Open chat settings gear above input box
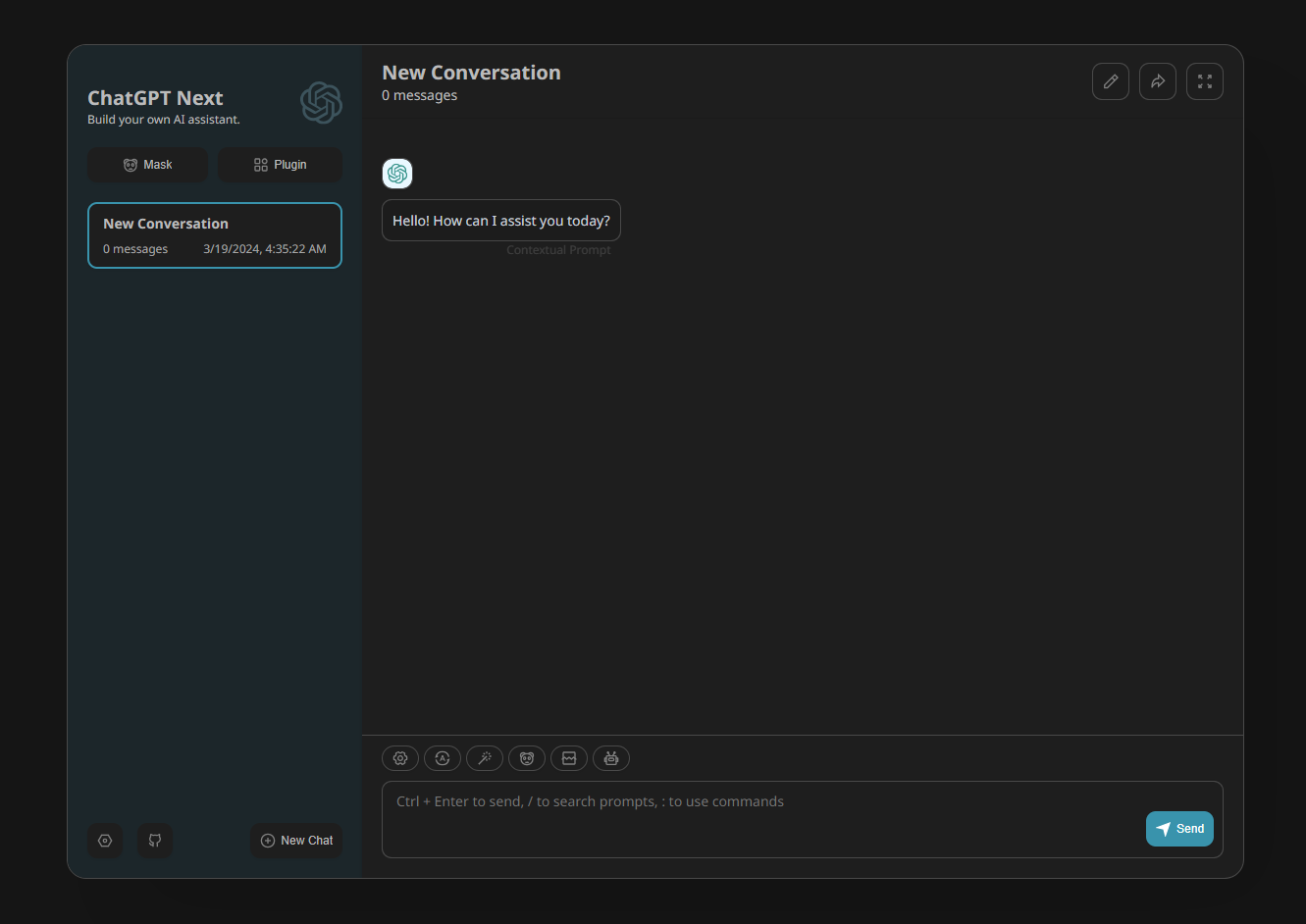 click(400, 758)
